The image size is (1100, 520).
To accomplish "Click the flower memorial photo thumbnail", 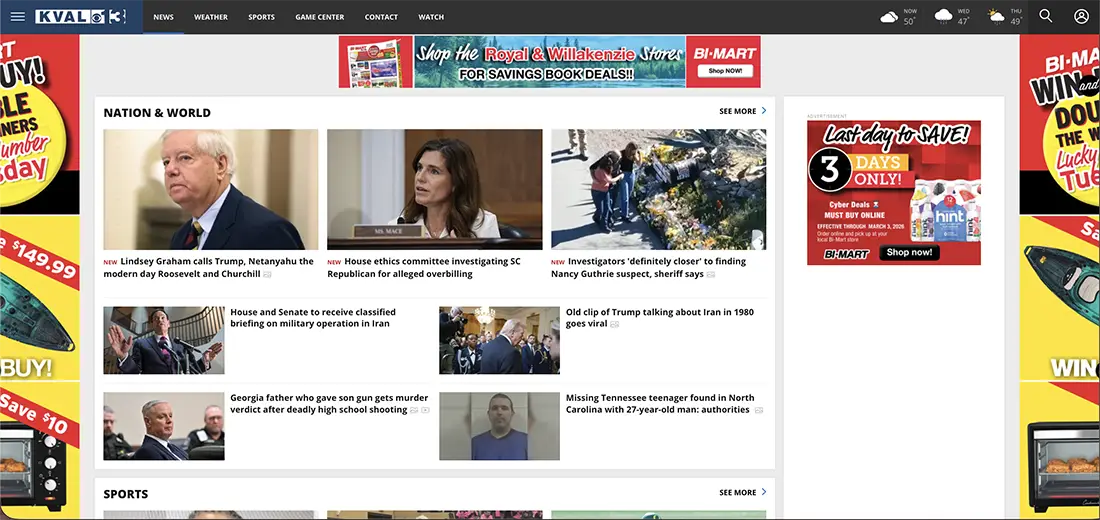I will tap(658, 189).
